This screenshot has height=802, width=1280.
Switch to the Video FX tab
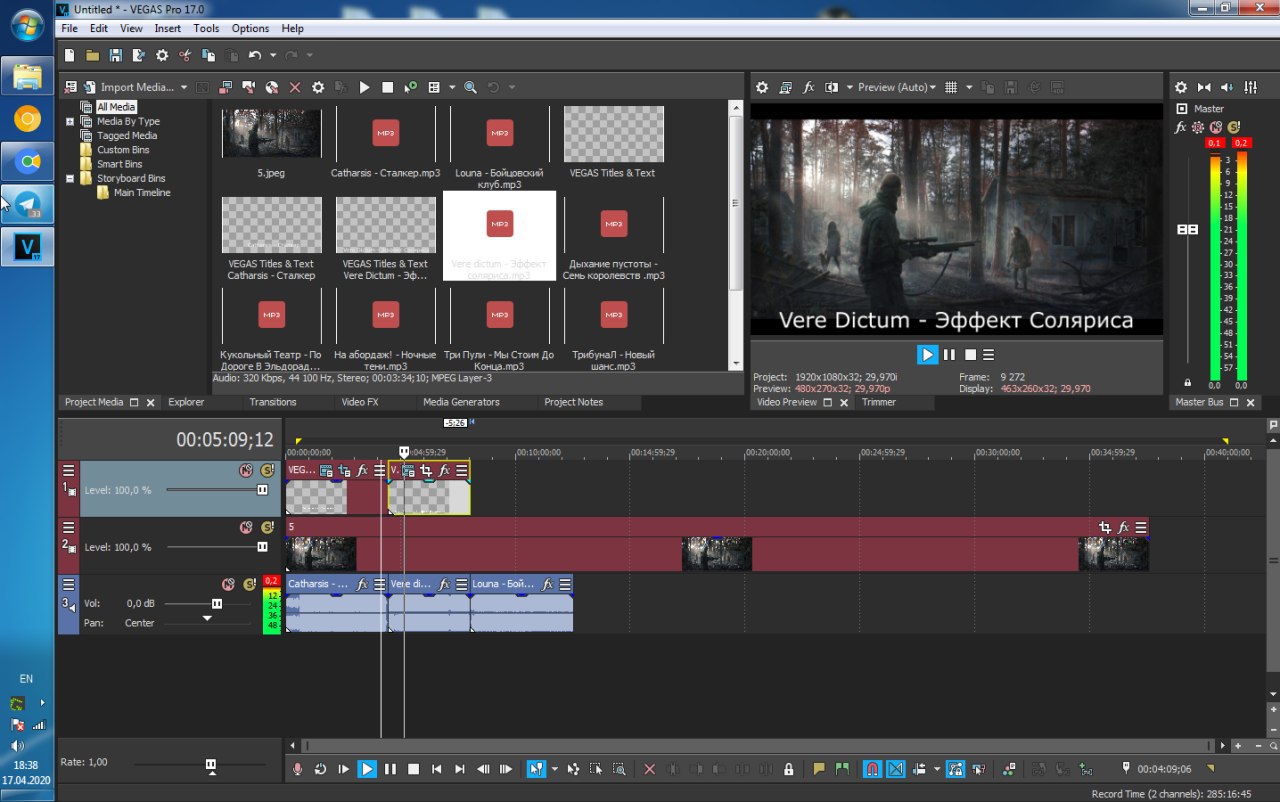[360, 402]
